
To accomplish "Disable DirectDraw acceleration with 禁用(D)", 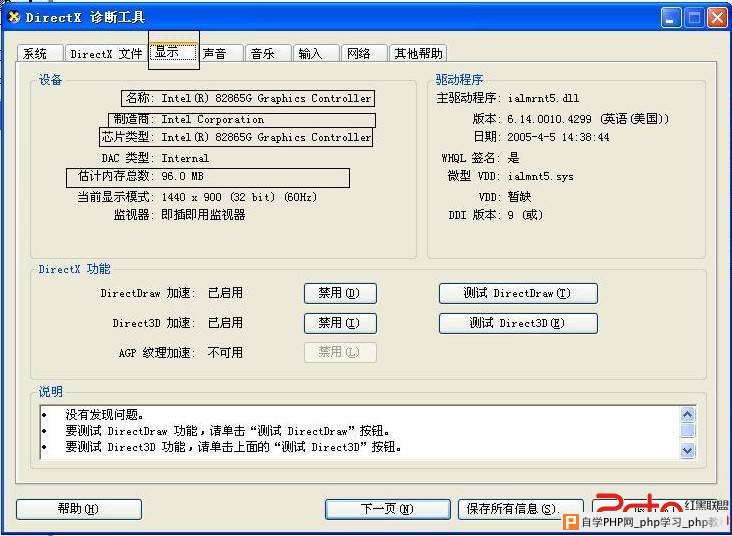I will tap(340, 293).
